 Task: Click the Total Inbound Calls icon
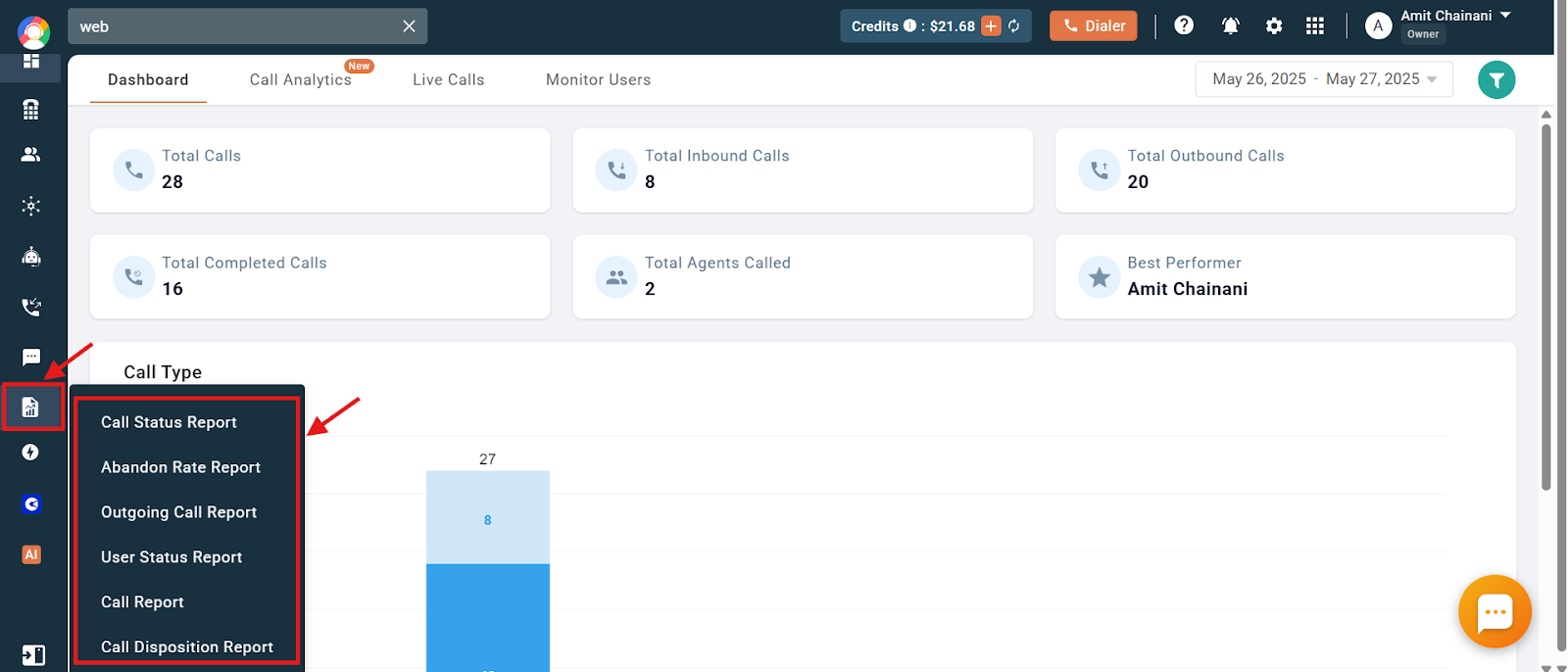pyautogui.click(x=616, y=170)
